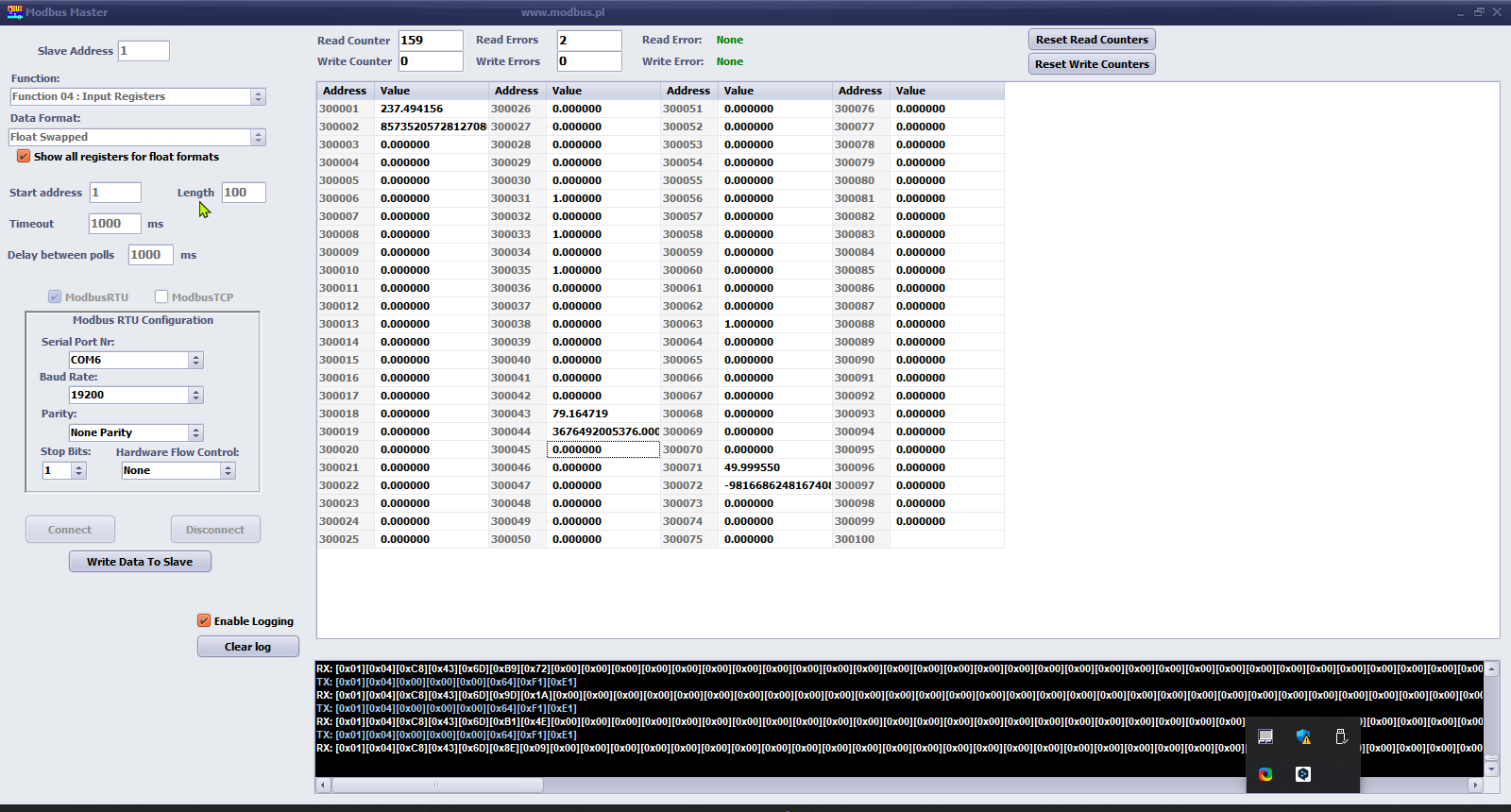The height and width of the screenshot is (812, 1511).
Task: Click the Write Errors field
Action: pyautogui.click(x=589, y=61)
